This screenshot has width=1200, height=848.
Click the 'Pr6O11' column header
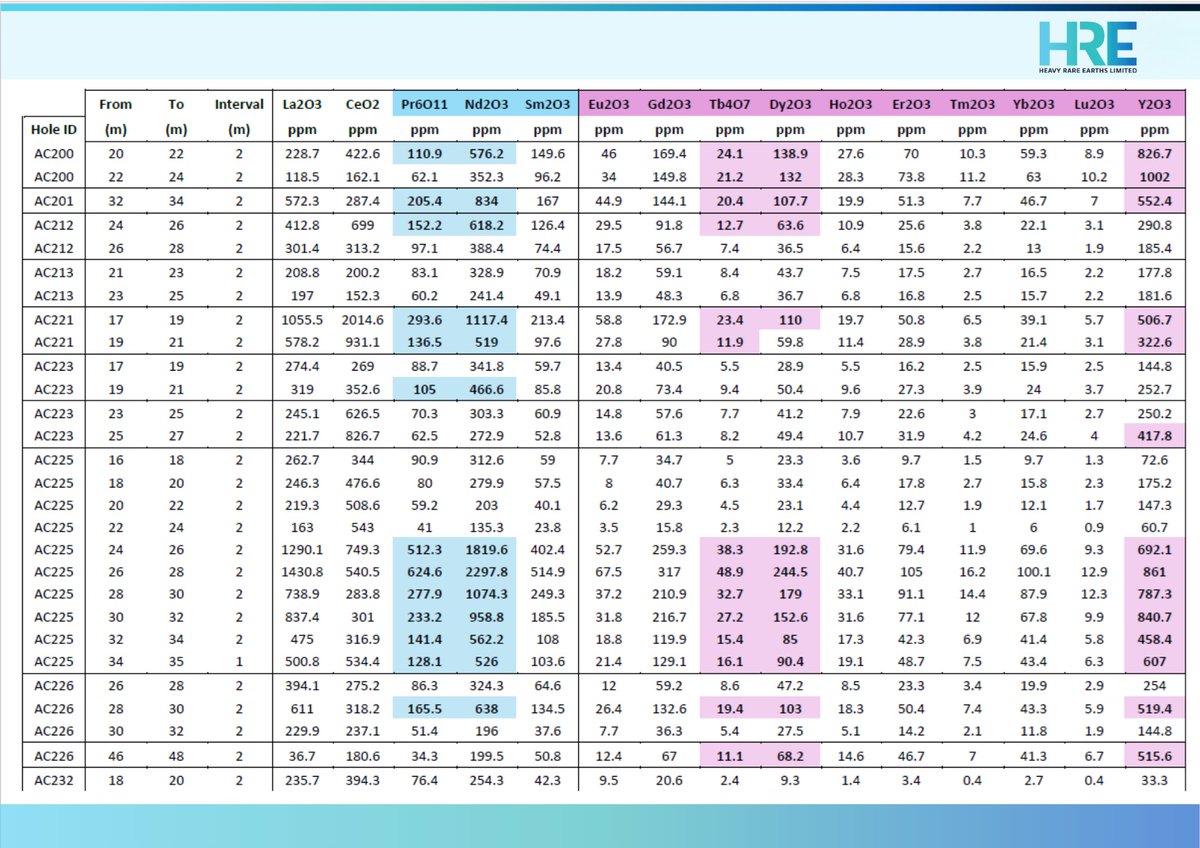tap(424, 104)
